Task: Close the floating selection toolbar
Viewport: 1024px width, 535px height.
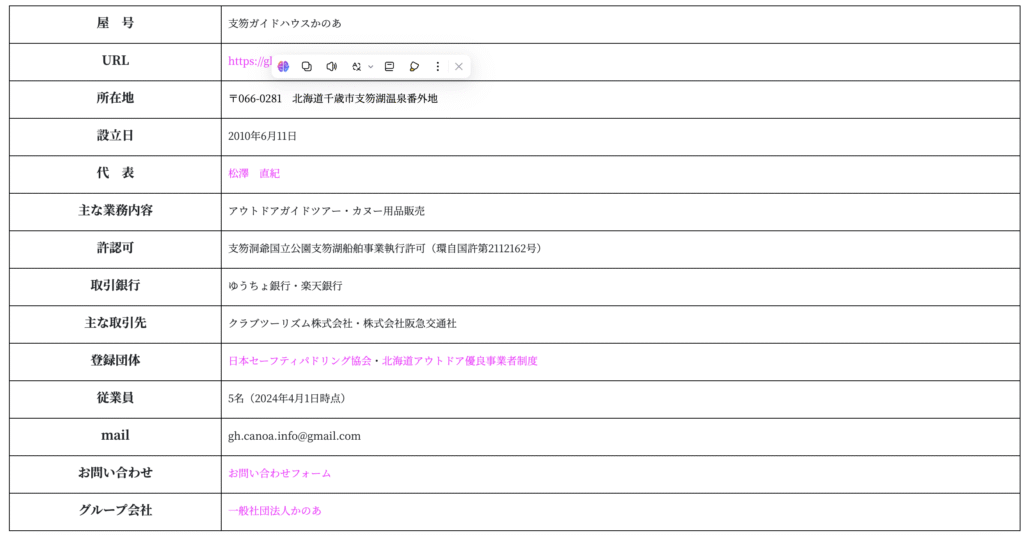Action: click(459, 67)
